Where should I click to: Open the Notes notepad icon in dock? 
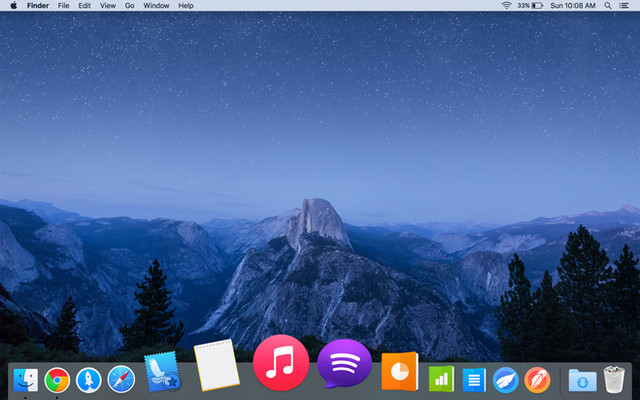216,366
